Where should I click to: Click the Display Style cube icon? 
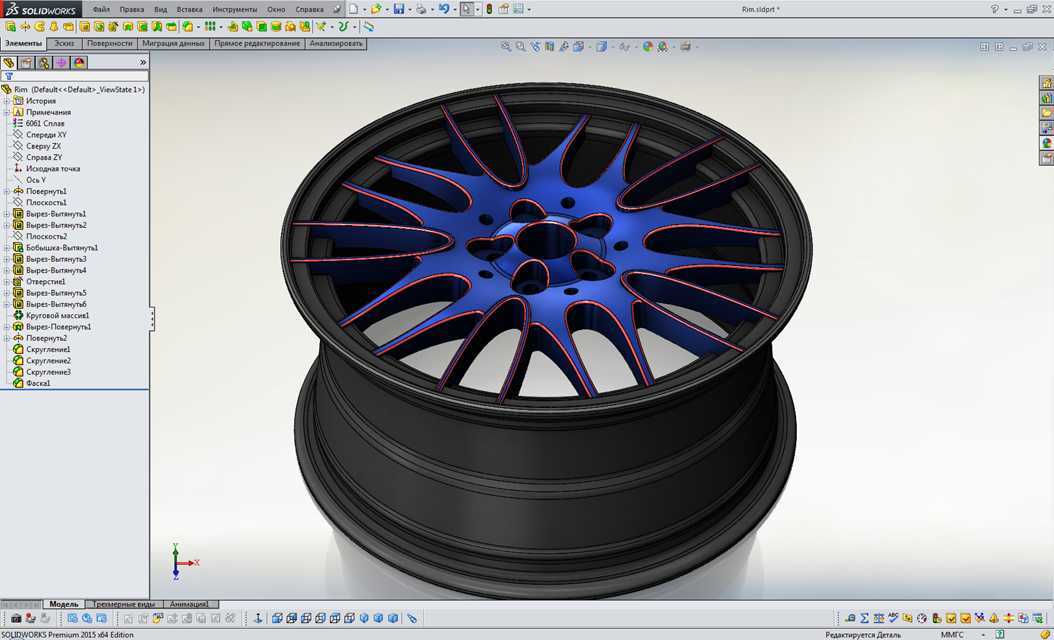tap(602, 46)
